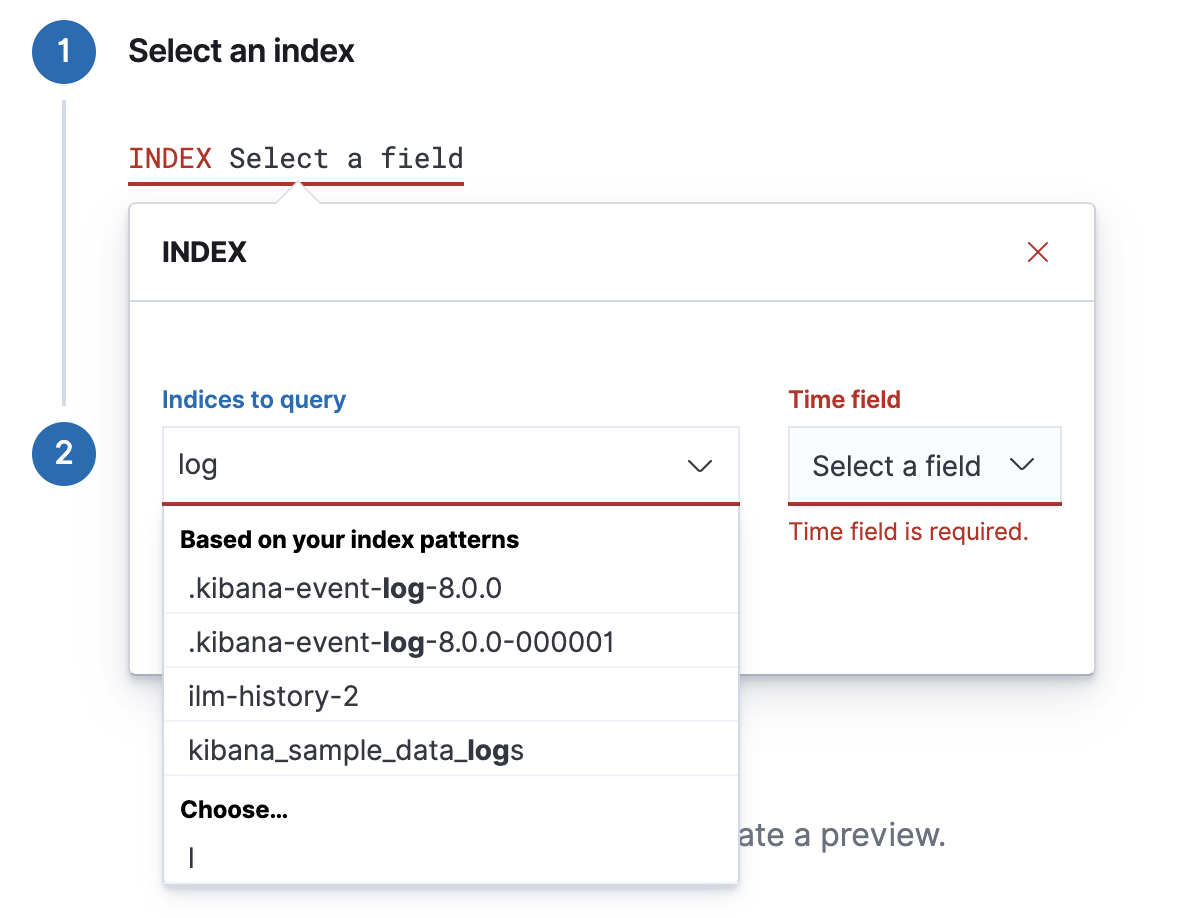
Task: Close the INDEX configuration popup
Action: click(x=1037, y=252)
